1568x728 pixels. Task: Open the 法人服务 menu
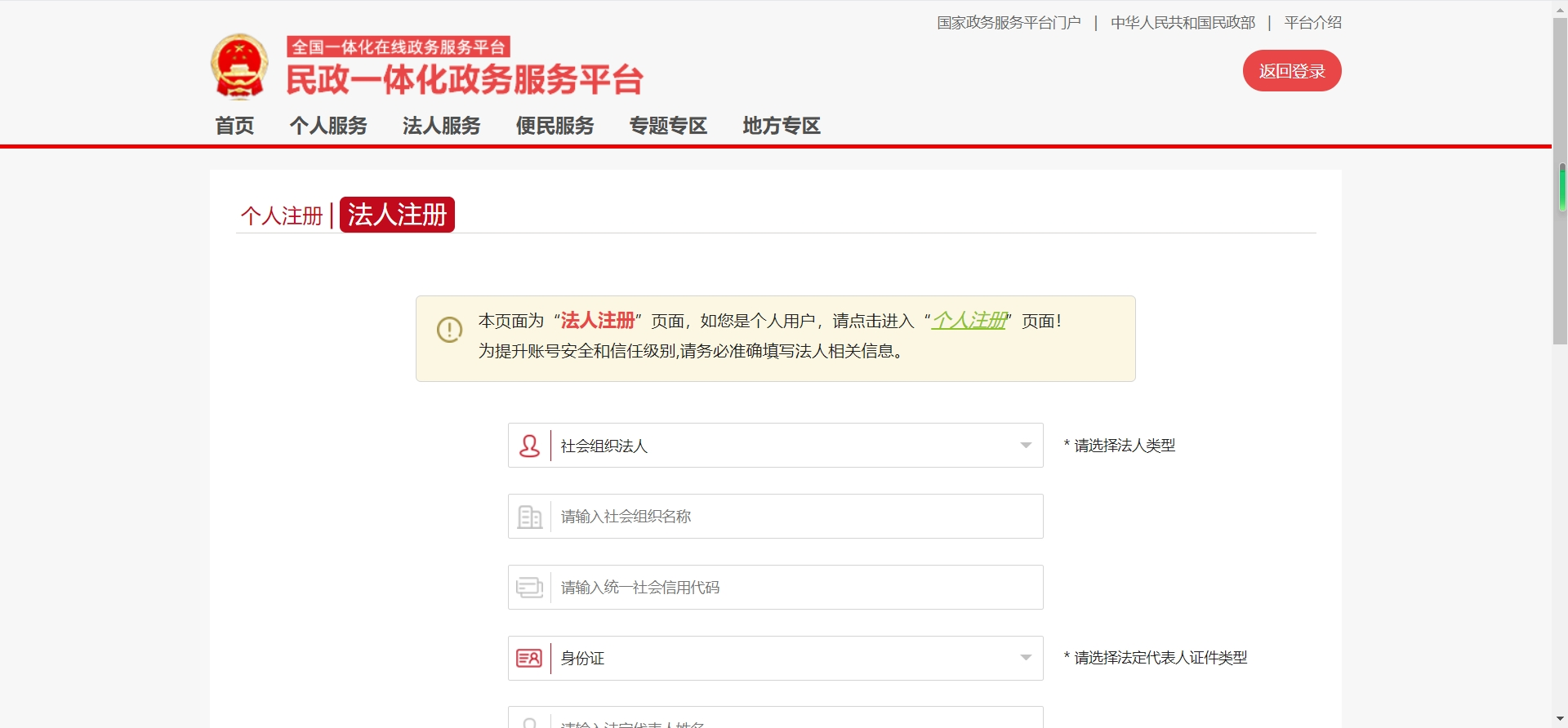(441, 126)
